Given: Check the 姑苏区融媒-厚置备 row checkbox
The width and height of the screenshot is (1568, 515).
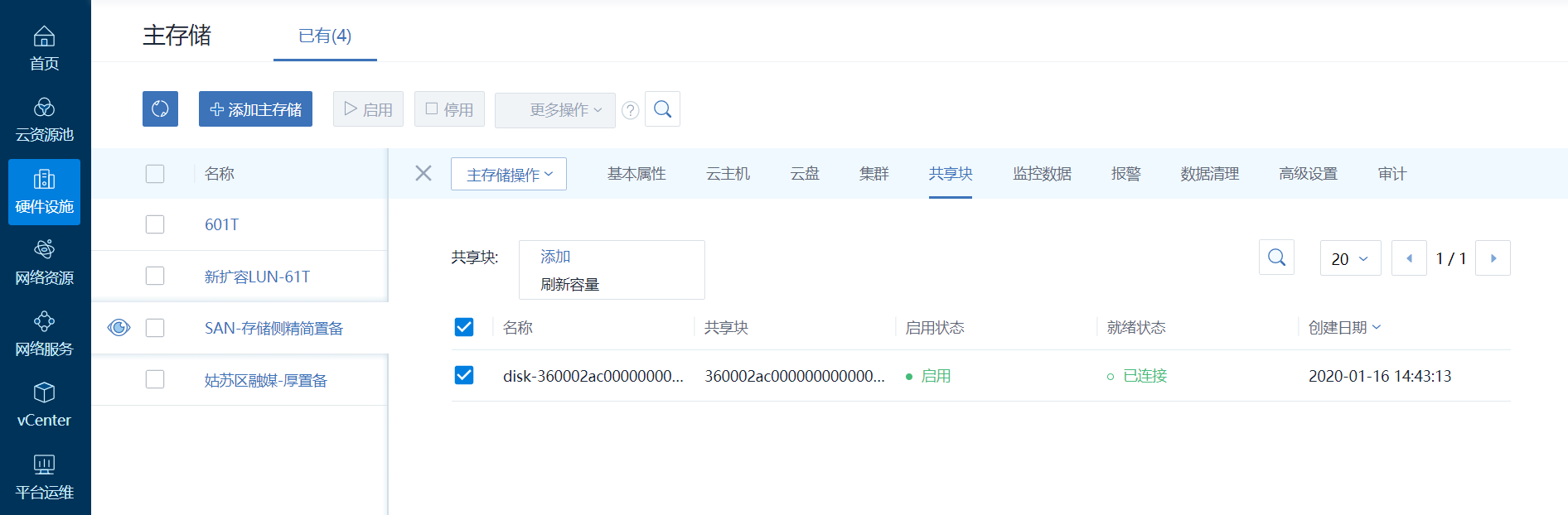Looking at the screenshot, I should point(155,379).
